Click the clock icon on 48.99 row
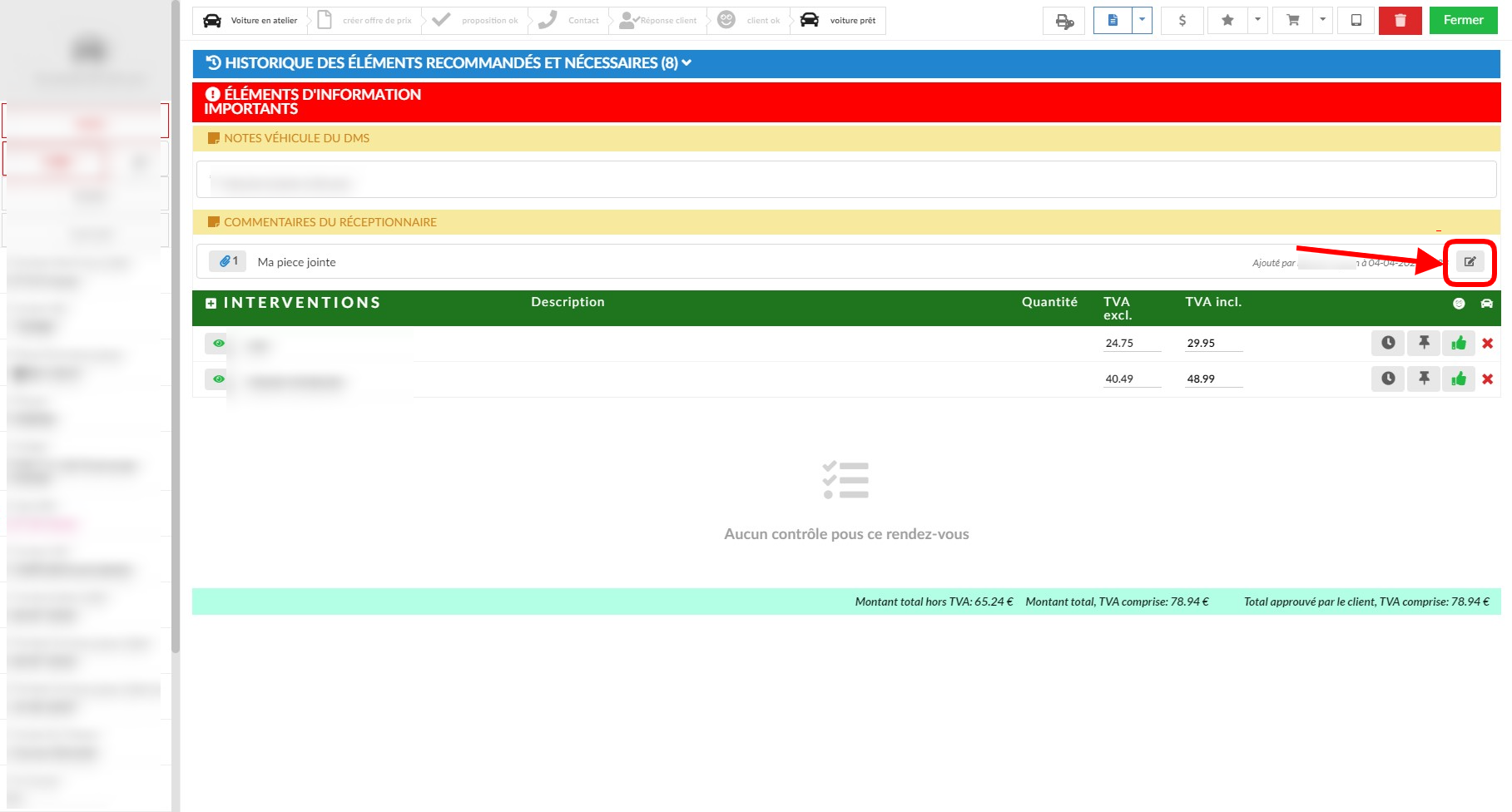1512x812 pixels. 1388,379
